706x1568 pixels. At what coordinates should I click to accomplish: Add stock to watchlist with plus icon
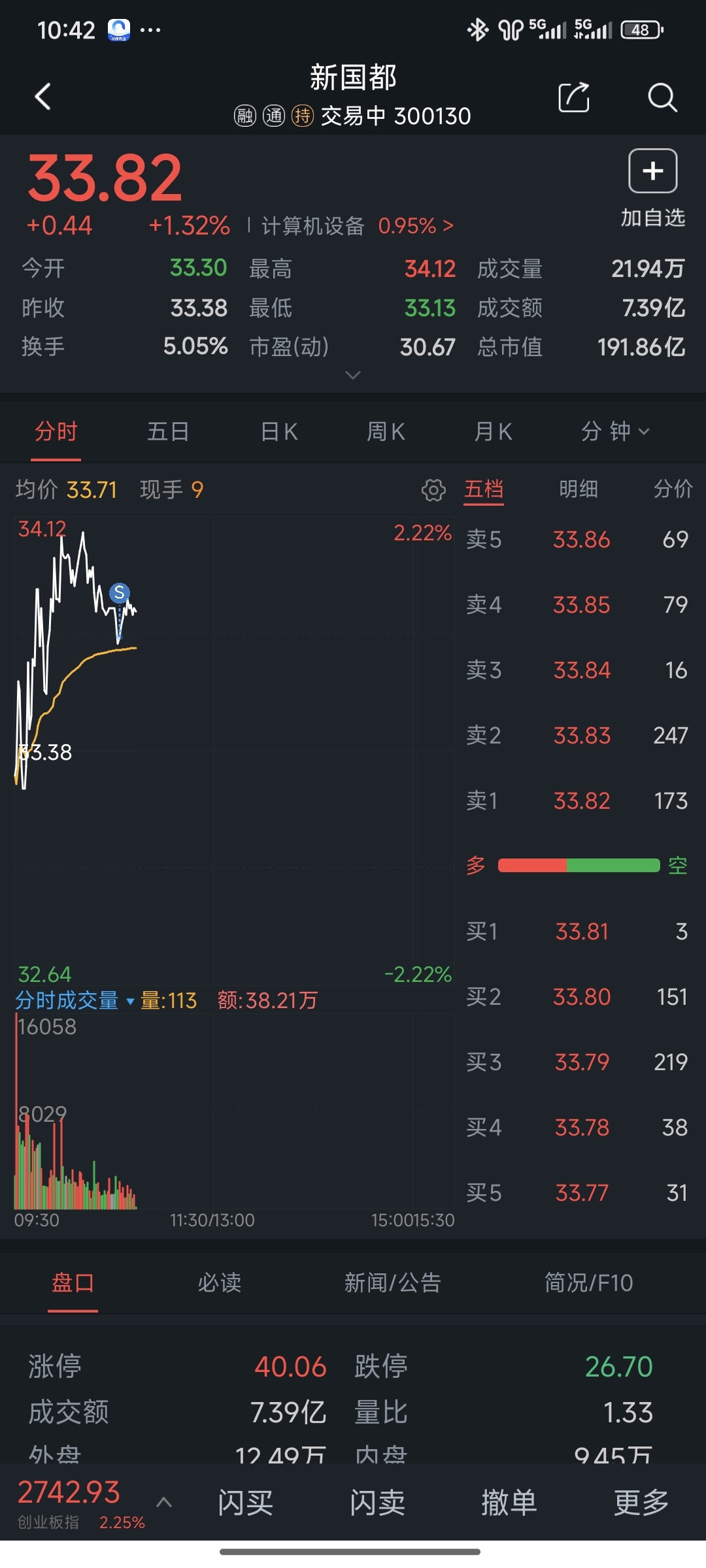(x=652, y=171)
